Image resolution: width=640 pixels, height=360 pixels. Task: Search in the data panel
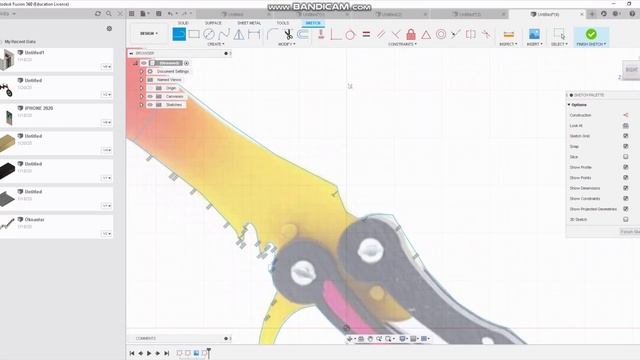(x=109, y=13)
